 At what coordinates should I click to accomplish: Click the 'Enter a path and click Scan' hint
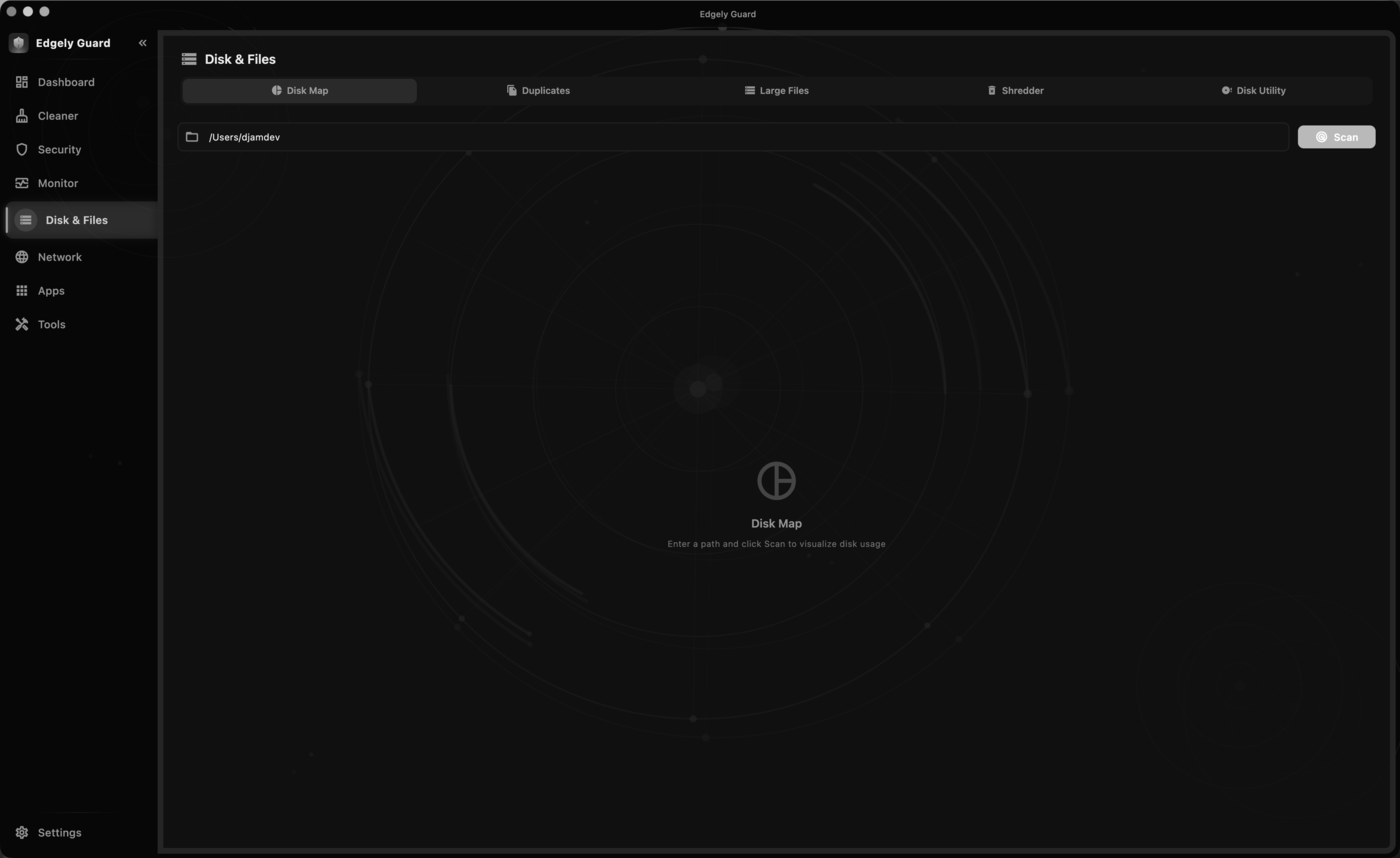click(x=776, y=544)
